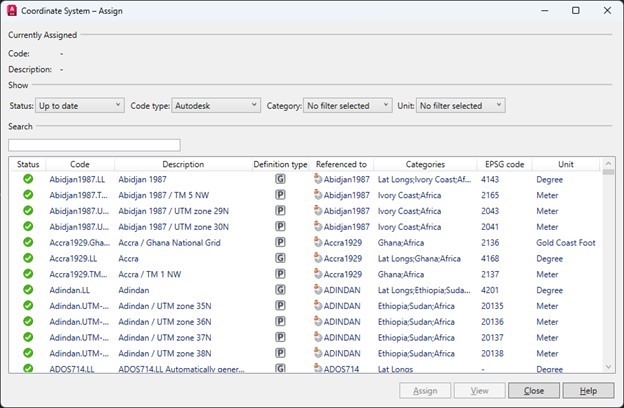The height and width of the screenshot is (408, 624).
Task: Click status check for Accra / Ghana National Grid
Action: pos(28,242)
